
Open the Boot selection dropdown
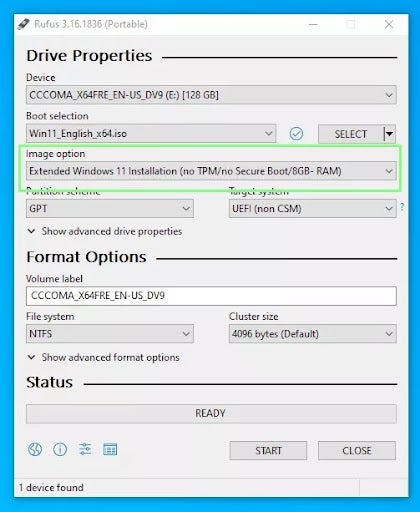click(151, 133)
